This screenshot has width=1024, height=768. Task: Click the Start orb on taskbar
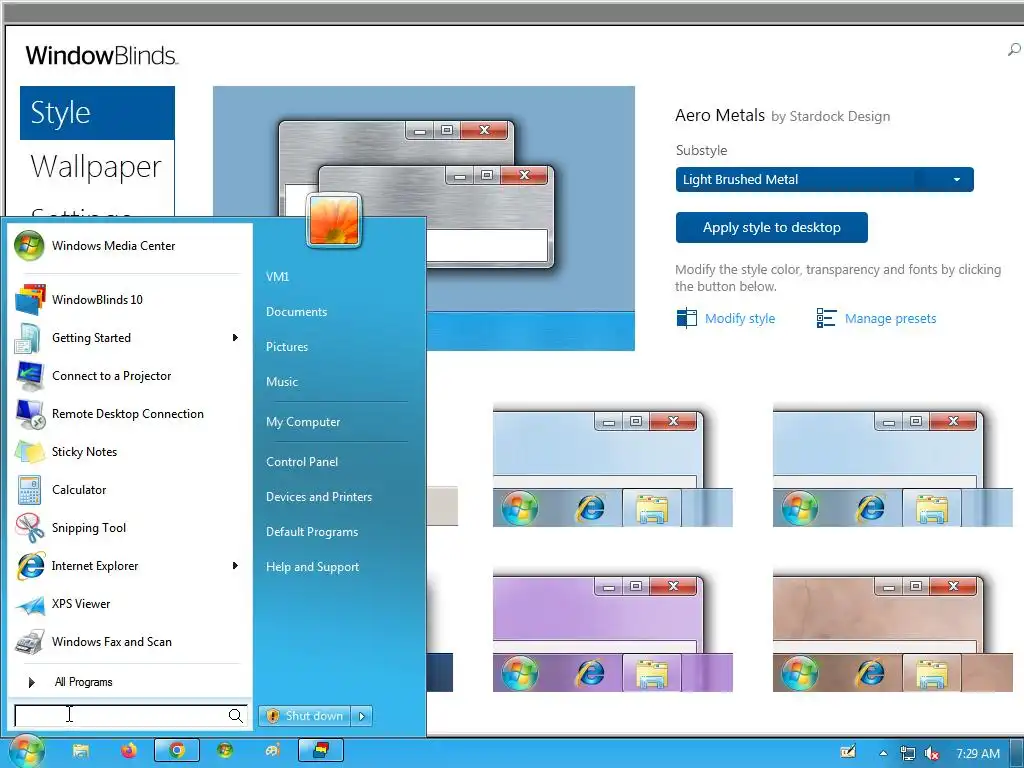click(26, 752)
